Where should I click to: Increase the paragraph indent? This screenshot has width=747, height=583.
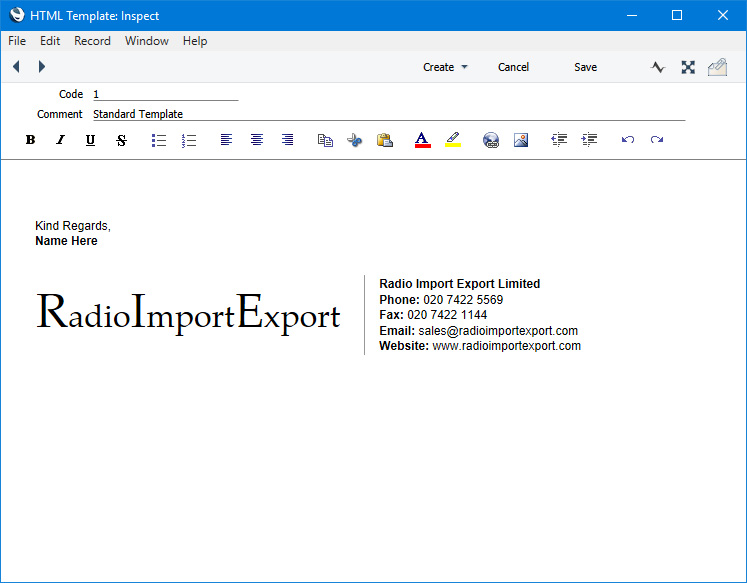pos(589,140)
